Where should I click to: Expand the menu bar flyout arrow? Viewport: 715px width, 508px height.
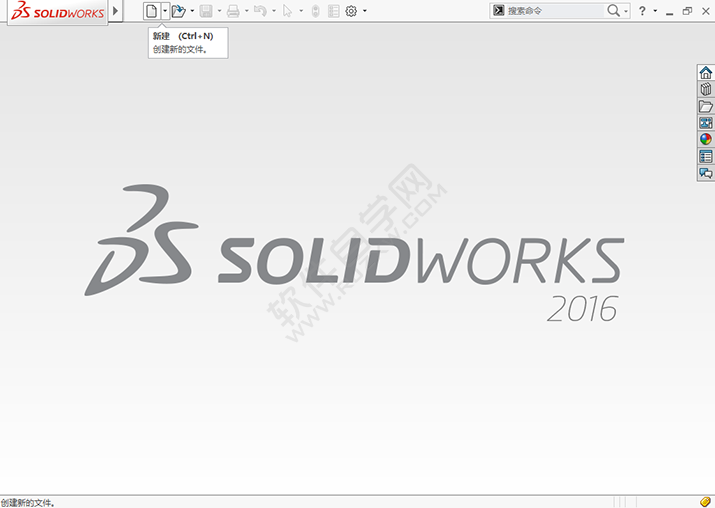115,10
